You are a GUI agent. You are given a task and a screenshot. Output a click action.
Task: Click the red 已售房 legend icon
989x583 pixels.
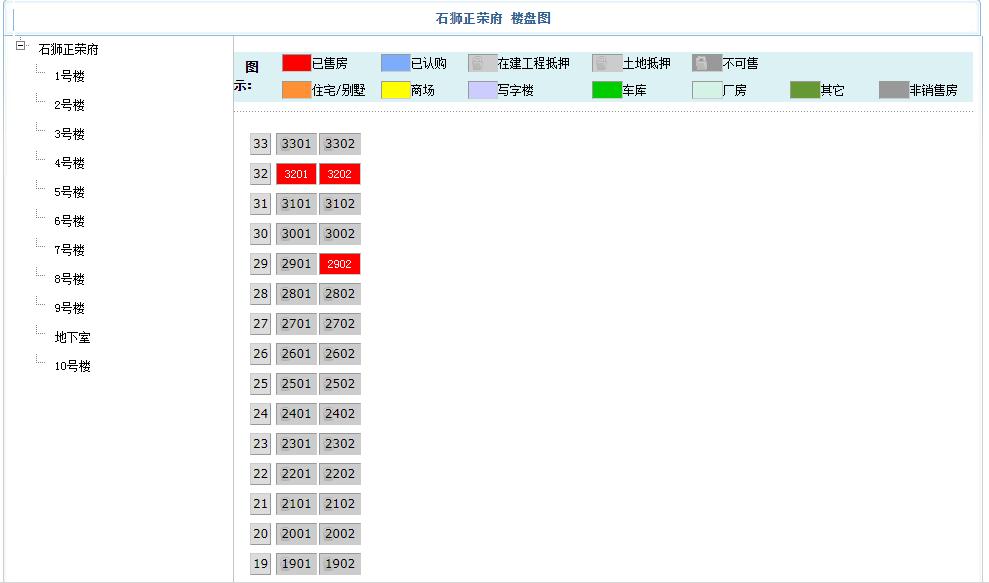tap(297, 62)
